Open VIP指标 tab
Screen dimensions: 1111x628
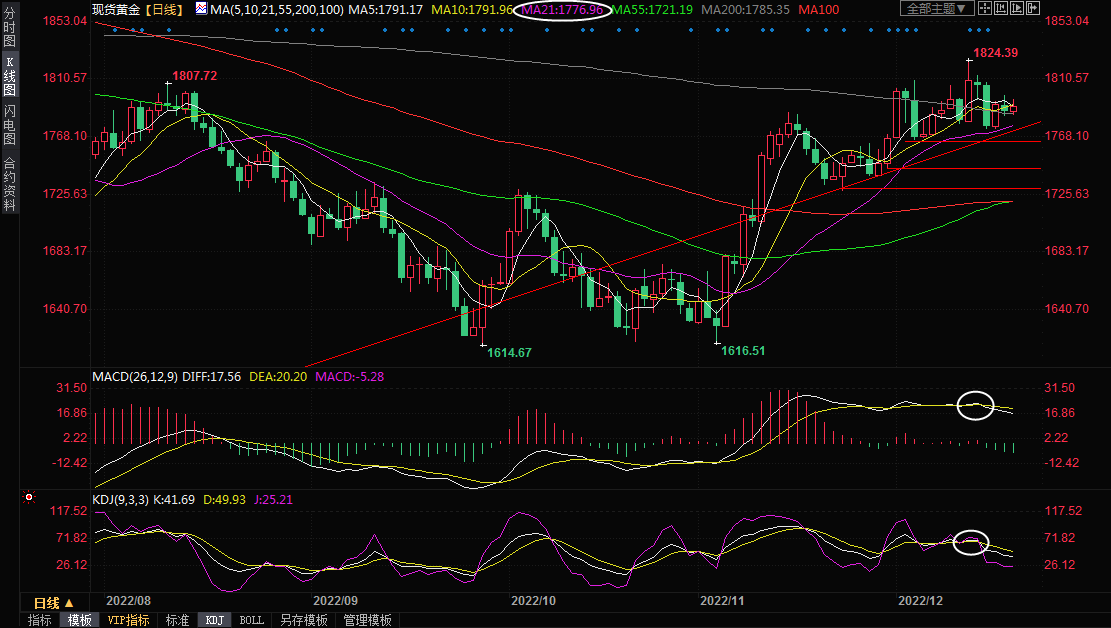click(x=128, y=620)
